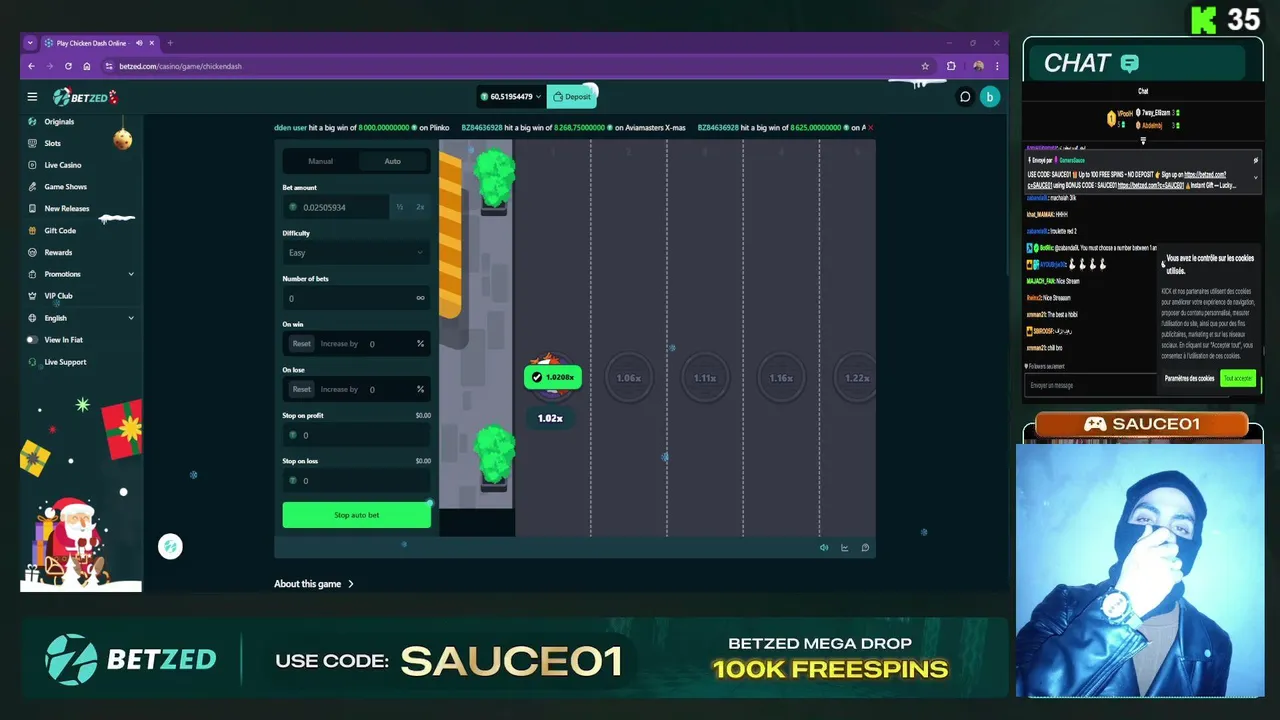Open Game Shows in sidebar
Image resolution: width=1280 pixels, height=720 pixels.
point(65,187)
